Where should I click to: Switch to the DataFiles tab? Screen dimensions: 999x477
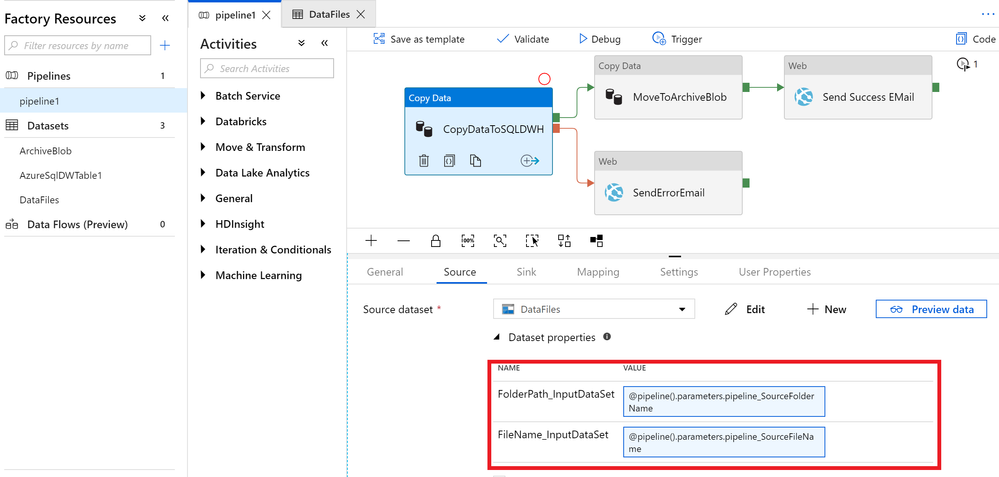pos(329,14)
